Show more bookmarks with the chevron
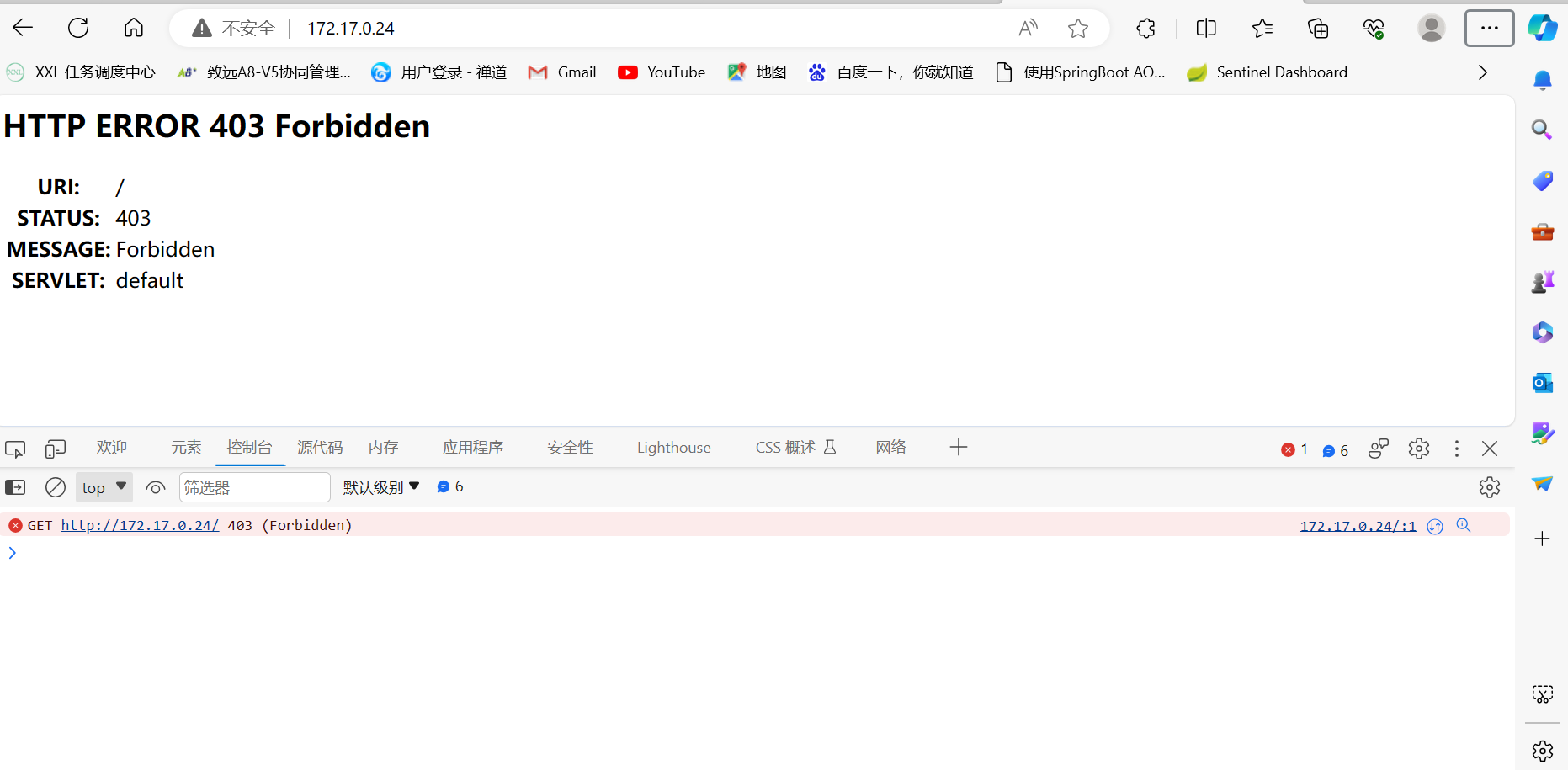This screenshot has width=1568, height=770. tap(1483, 72)
